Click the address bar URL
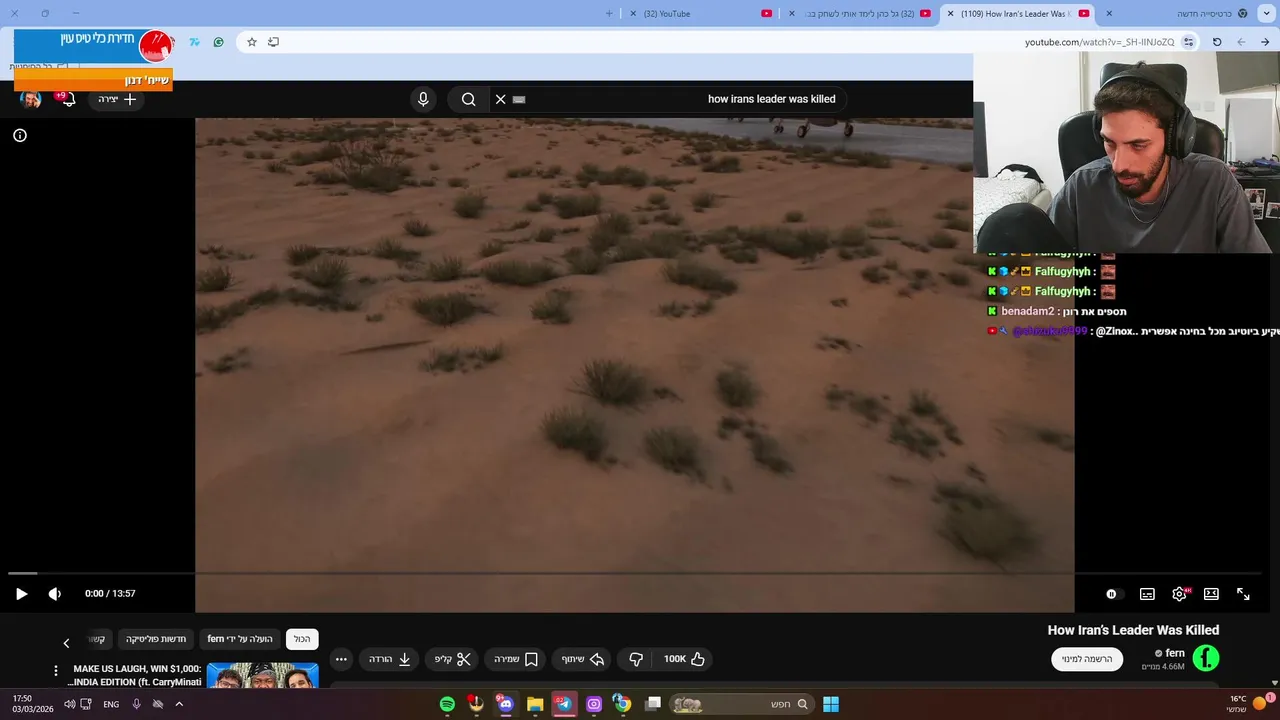 (x=1099, y=42)
